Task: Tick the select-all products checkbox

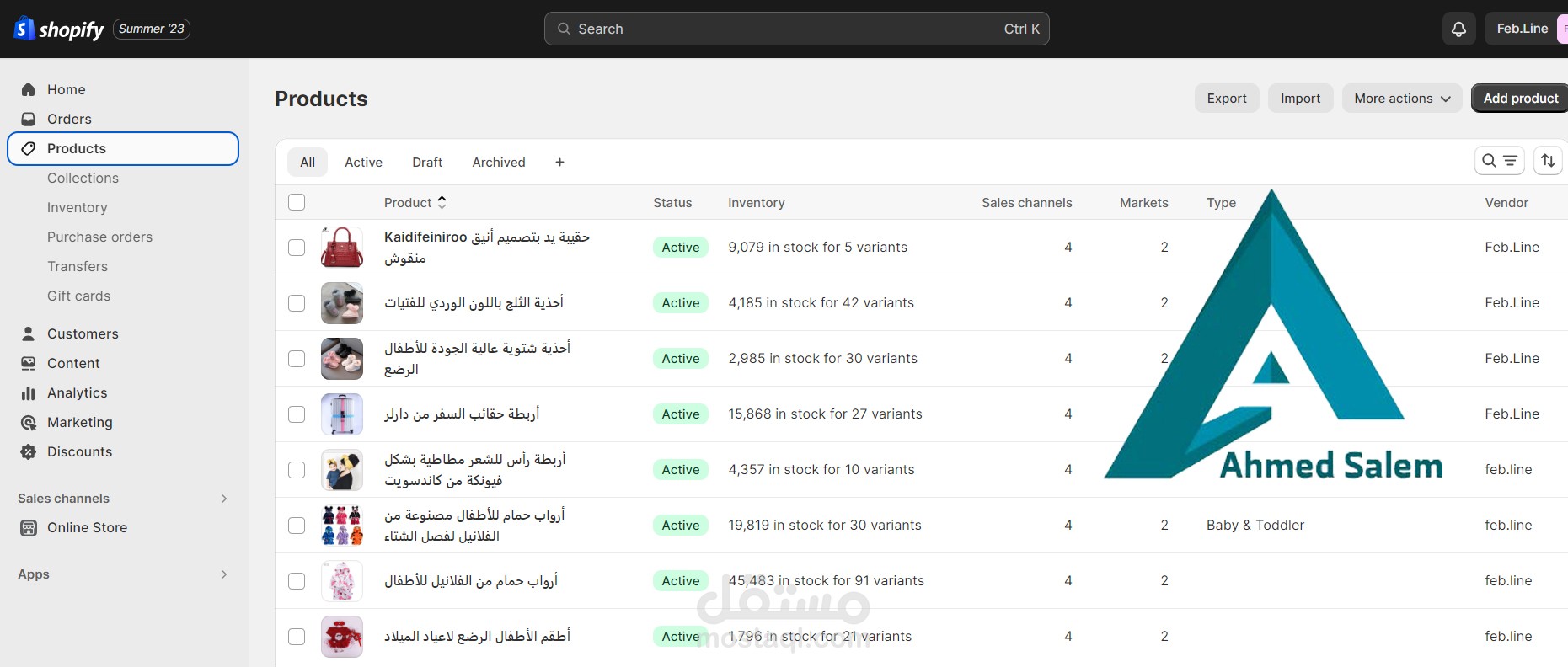Action: [x=297, y=202]
